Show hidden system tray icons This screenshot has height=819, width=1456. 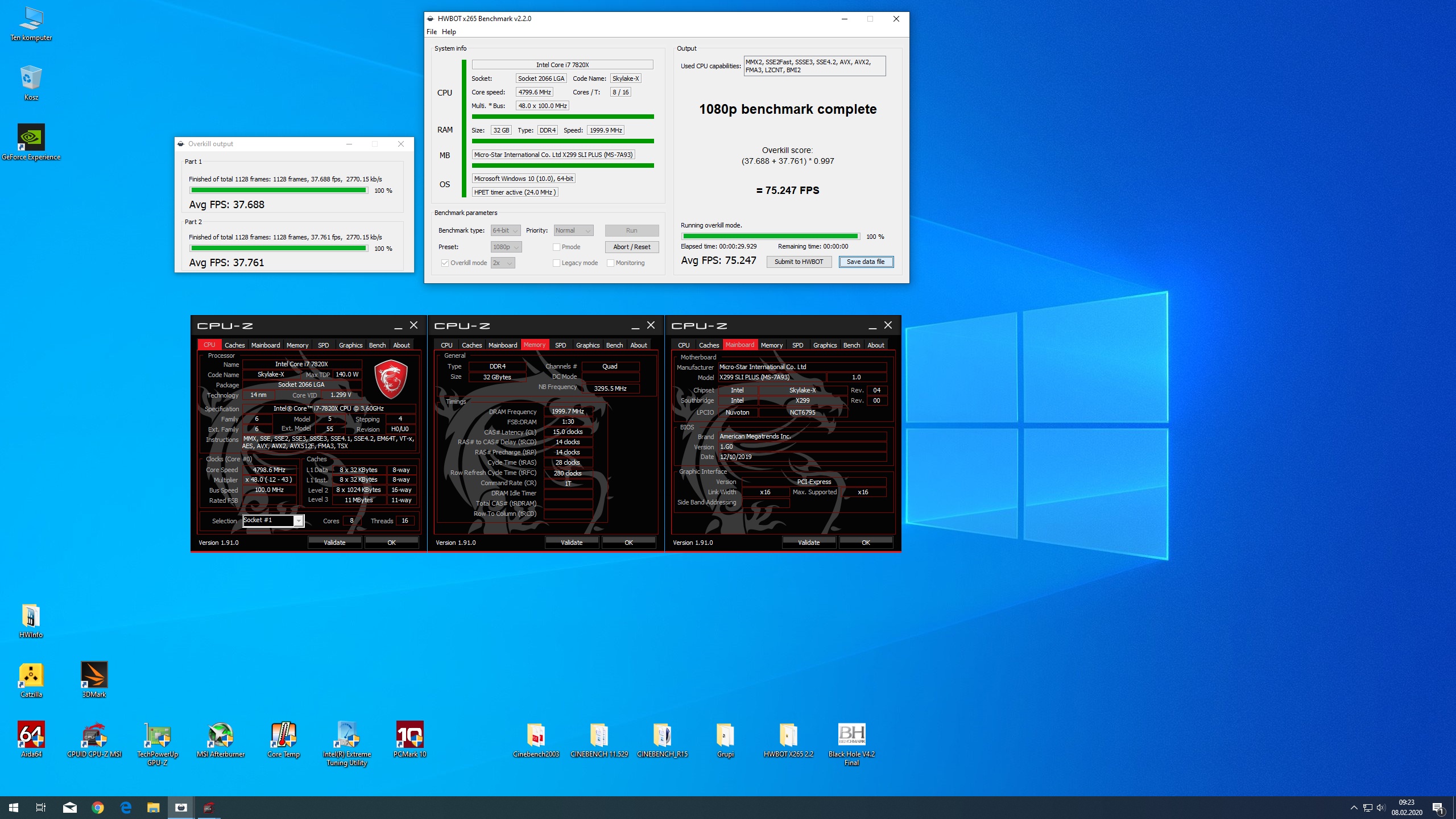(1354, 808)
